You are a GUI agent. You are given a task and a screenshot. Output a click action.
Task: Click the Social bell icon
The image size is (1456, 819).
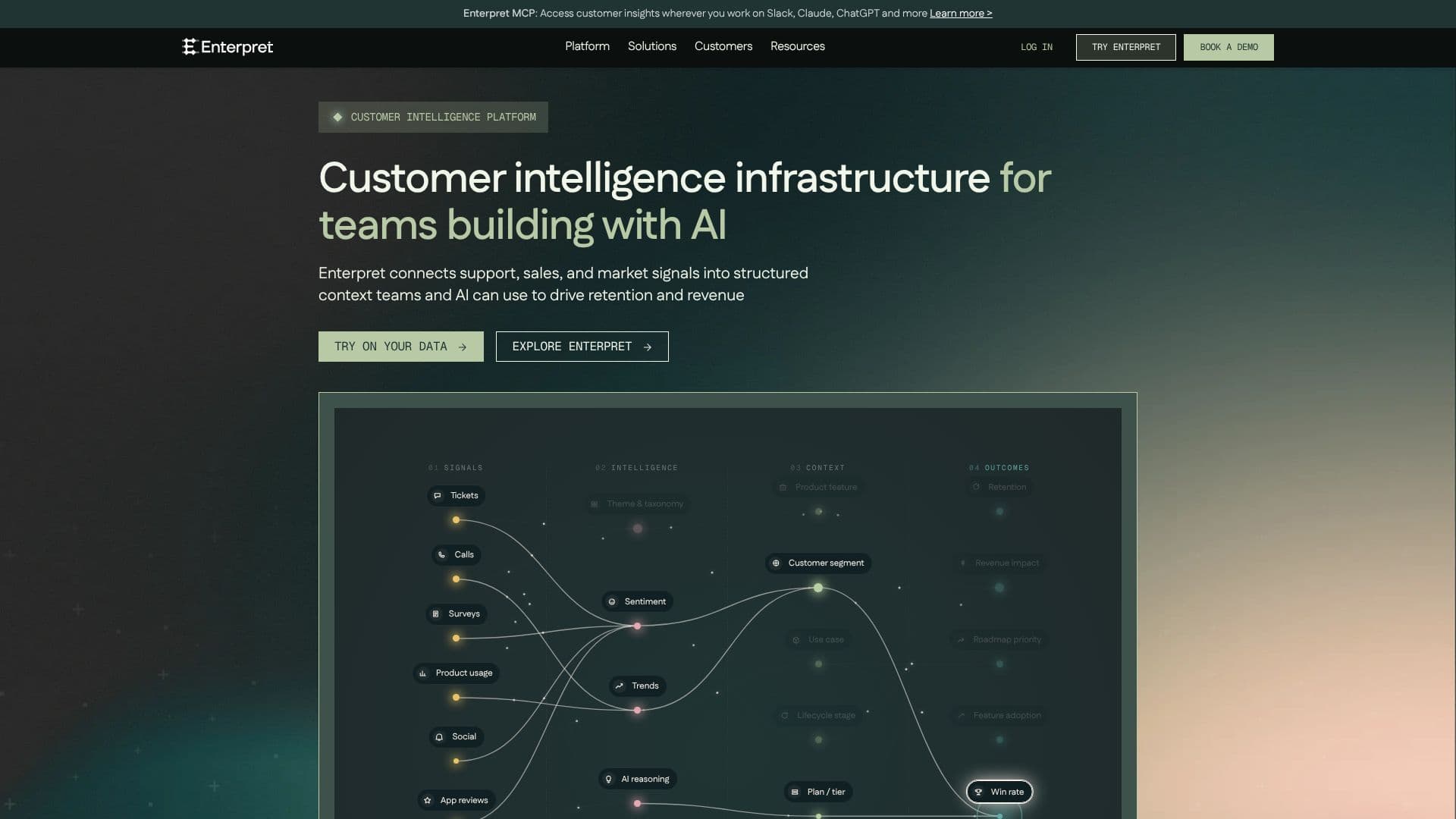coord(439,737)
